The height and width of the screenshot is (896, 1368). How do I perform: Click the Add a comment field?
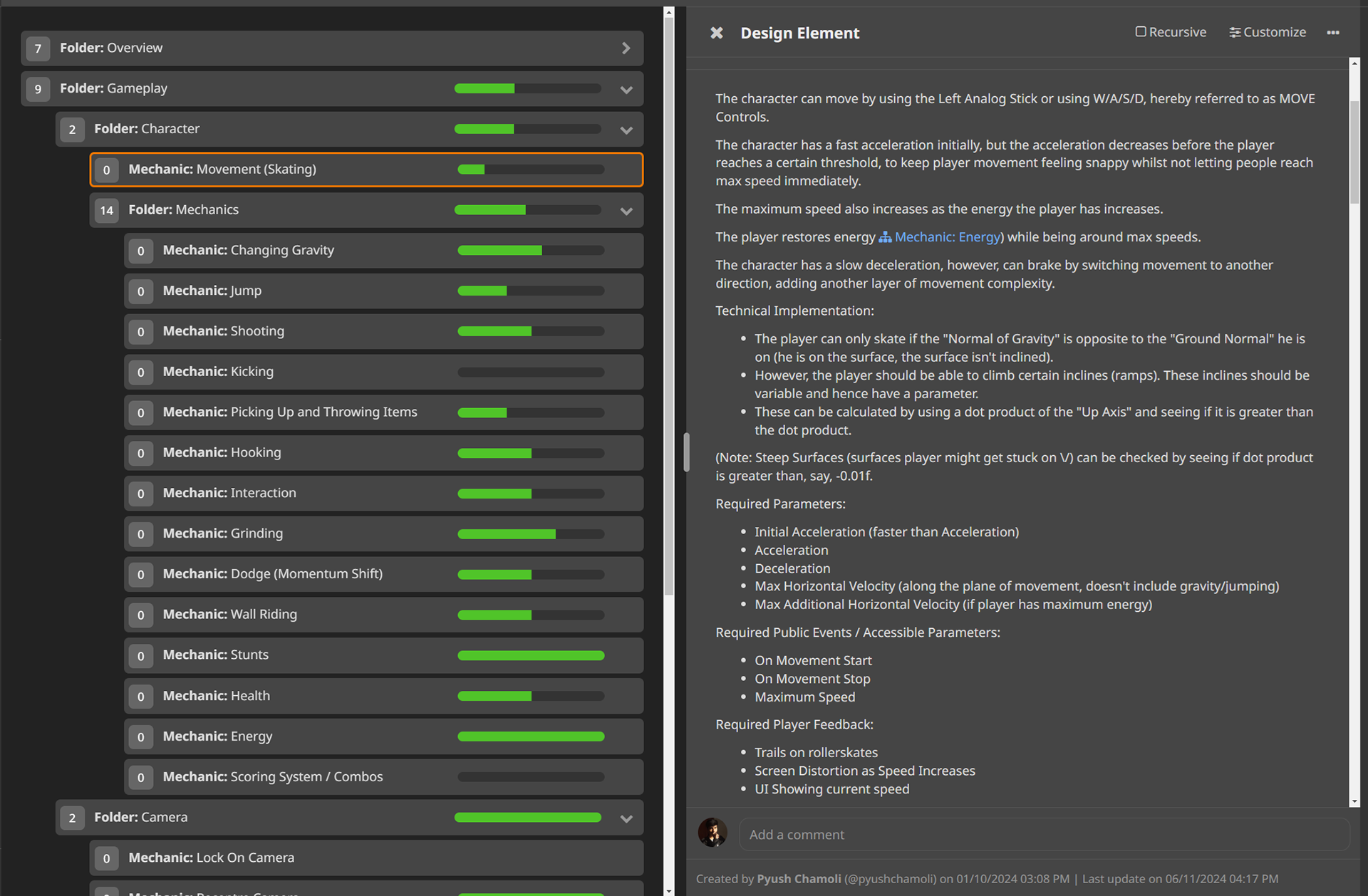tap(1044, 835)
